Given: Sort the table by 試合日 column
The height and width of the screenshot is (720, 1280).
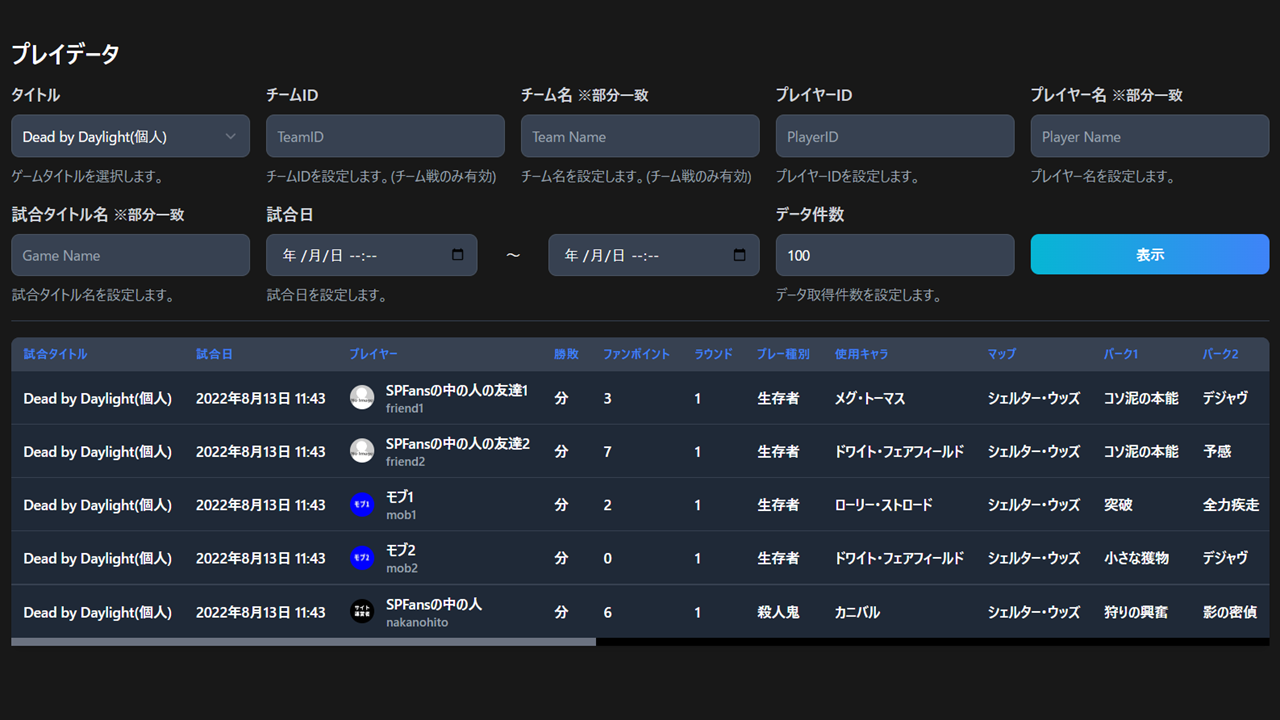Looking at the screenshot, I should pos(215,354).
